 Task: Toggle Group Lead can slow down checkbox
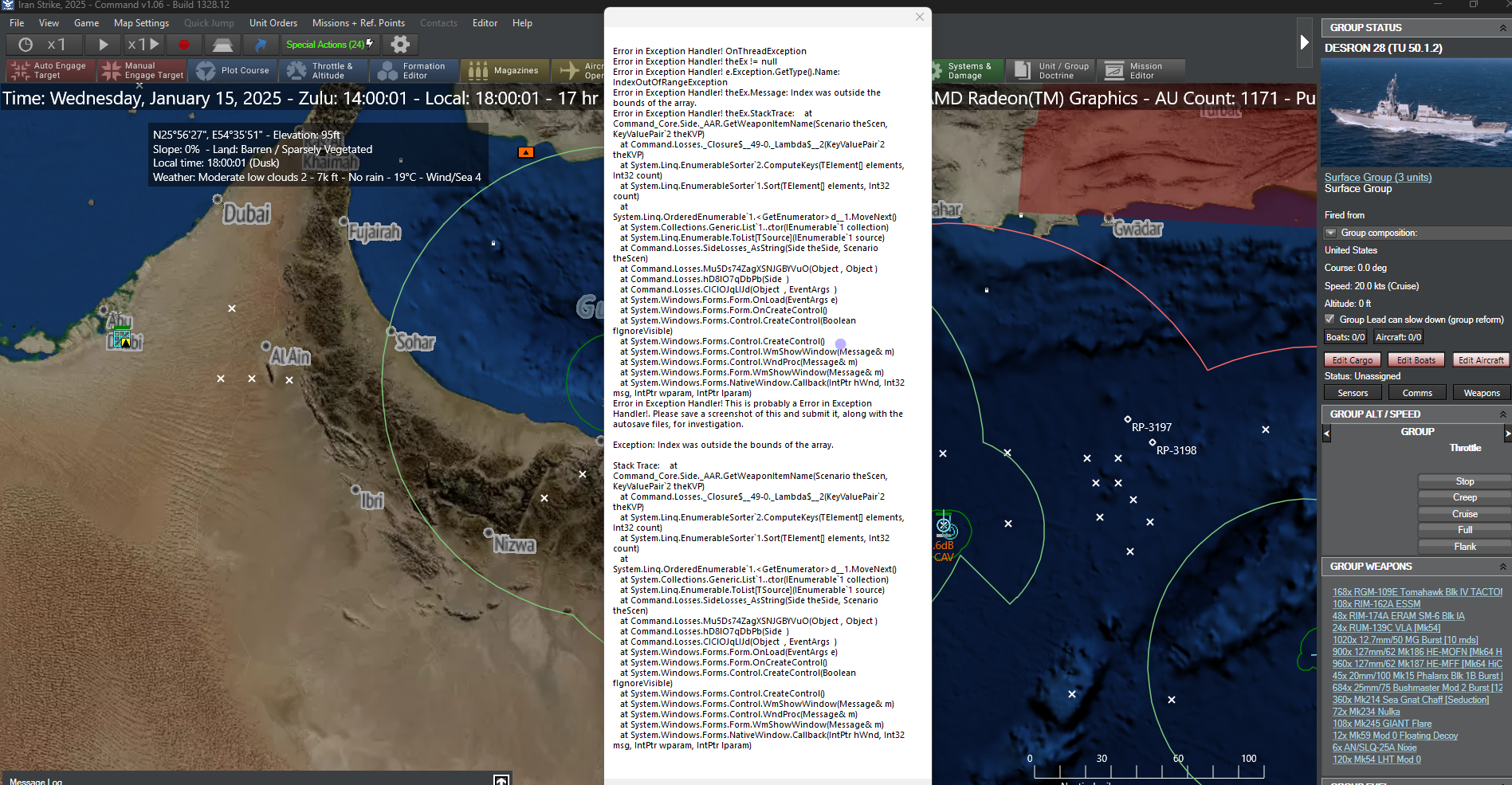click(x=1329, y=320)
